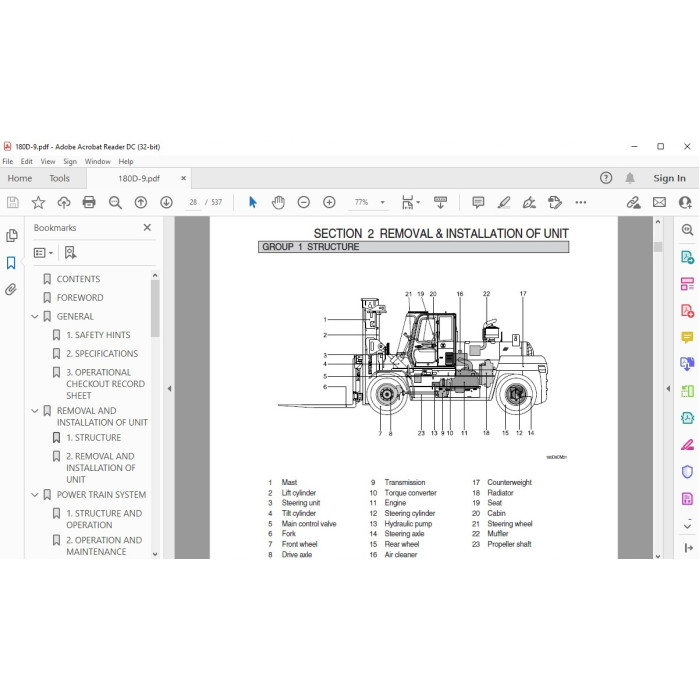Open Comment tool in right pane

[x=687, y=337]
